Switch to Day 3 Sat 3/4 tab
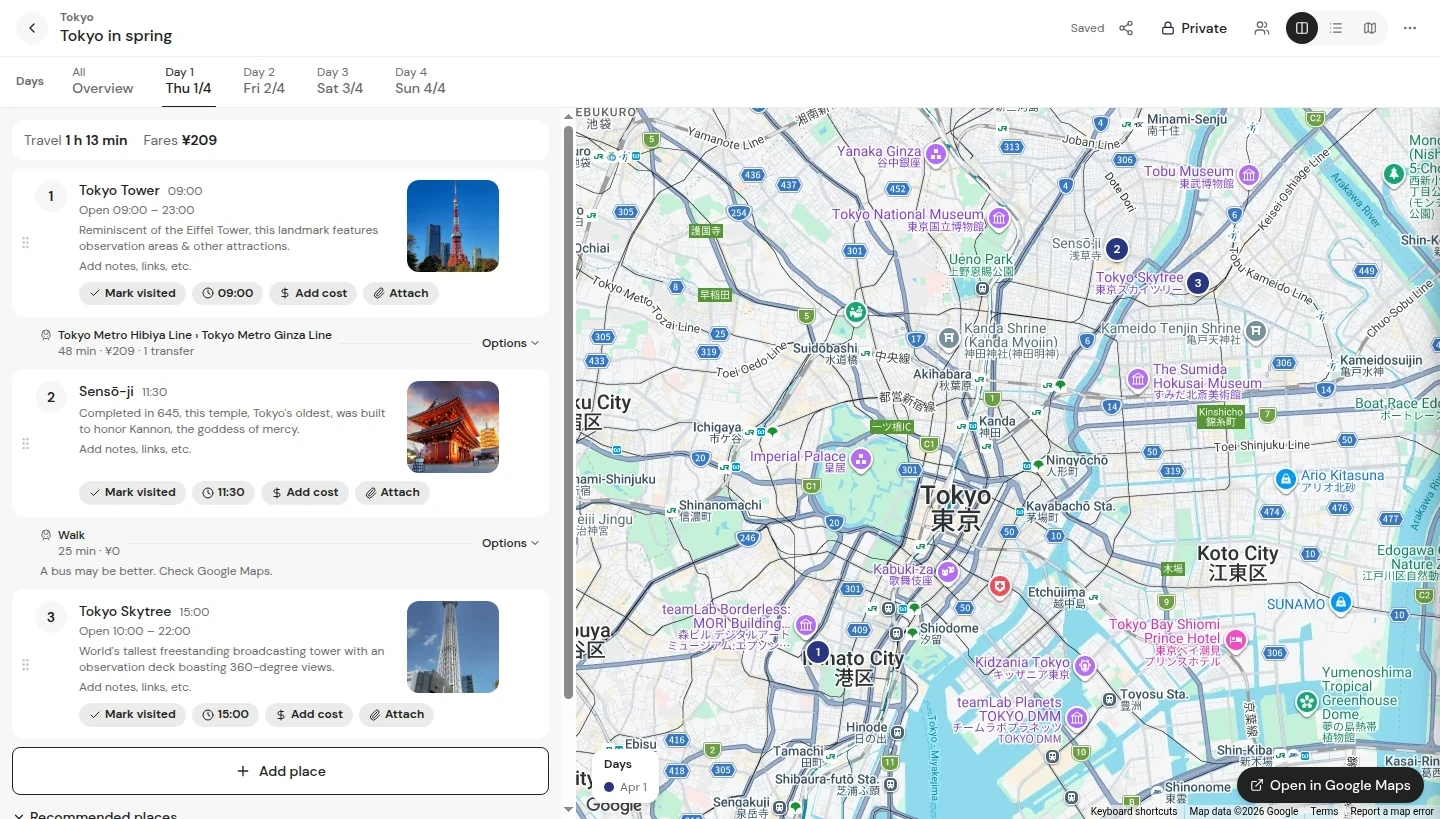 [340, 81]
